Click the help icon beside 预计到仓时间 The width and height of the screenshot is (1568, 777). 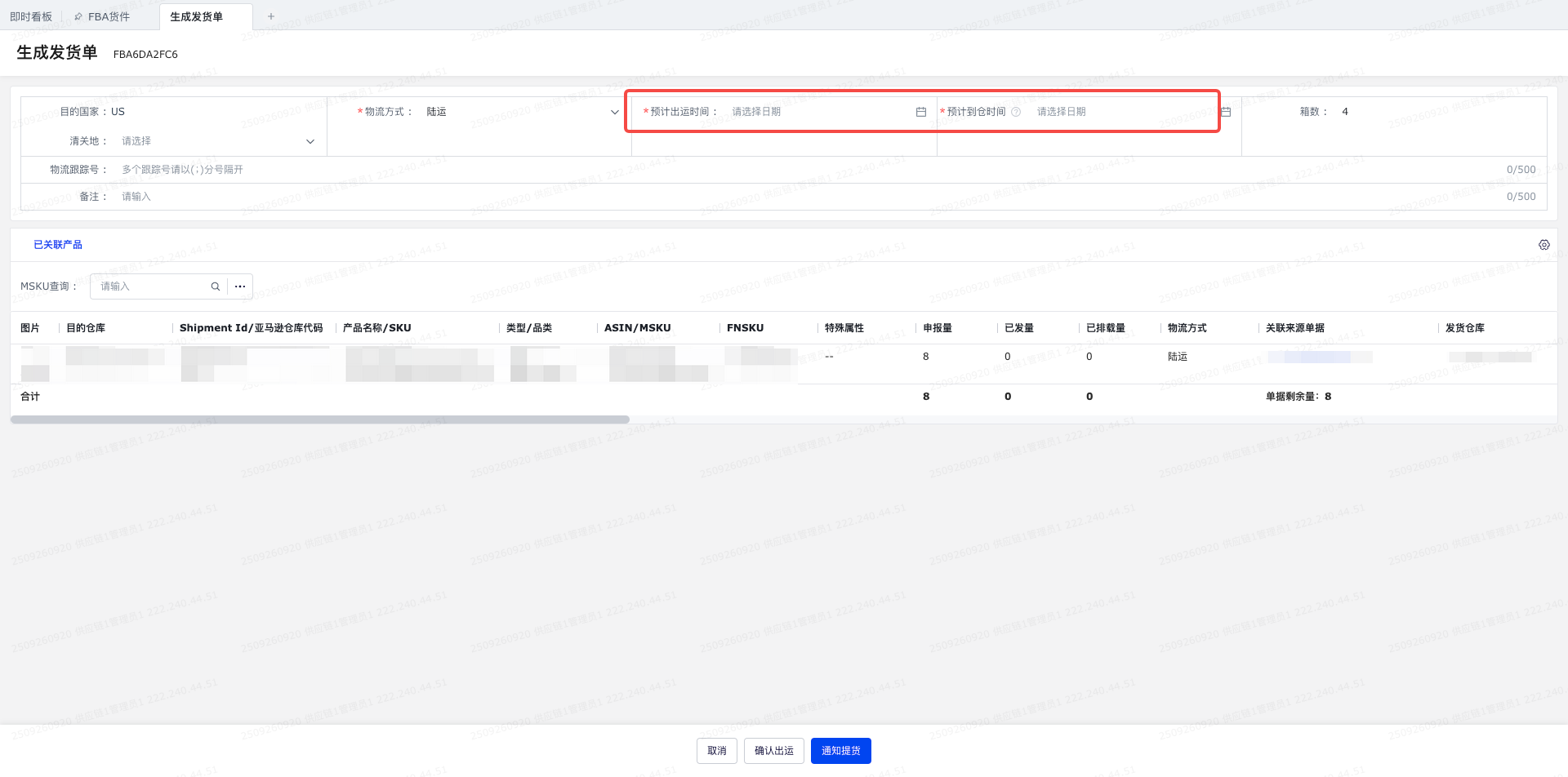pos(1016,112)
